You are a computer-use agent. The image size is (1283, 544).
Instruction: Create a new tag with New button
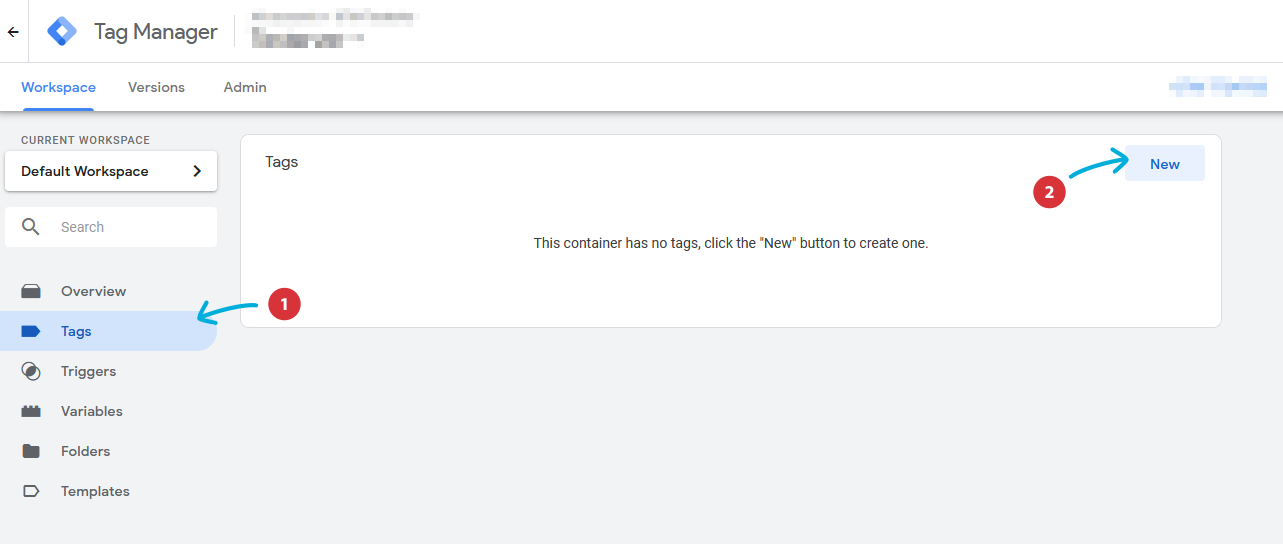pos(1165,164)
